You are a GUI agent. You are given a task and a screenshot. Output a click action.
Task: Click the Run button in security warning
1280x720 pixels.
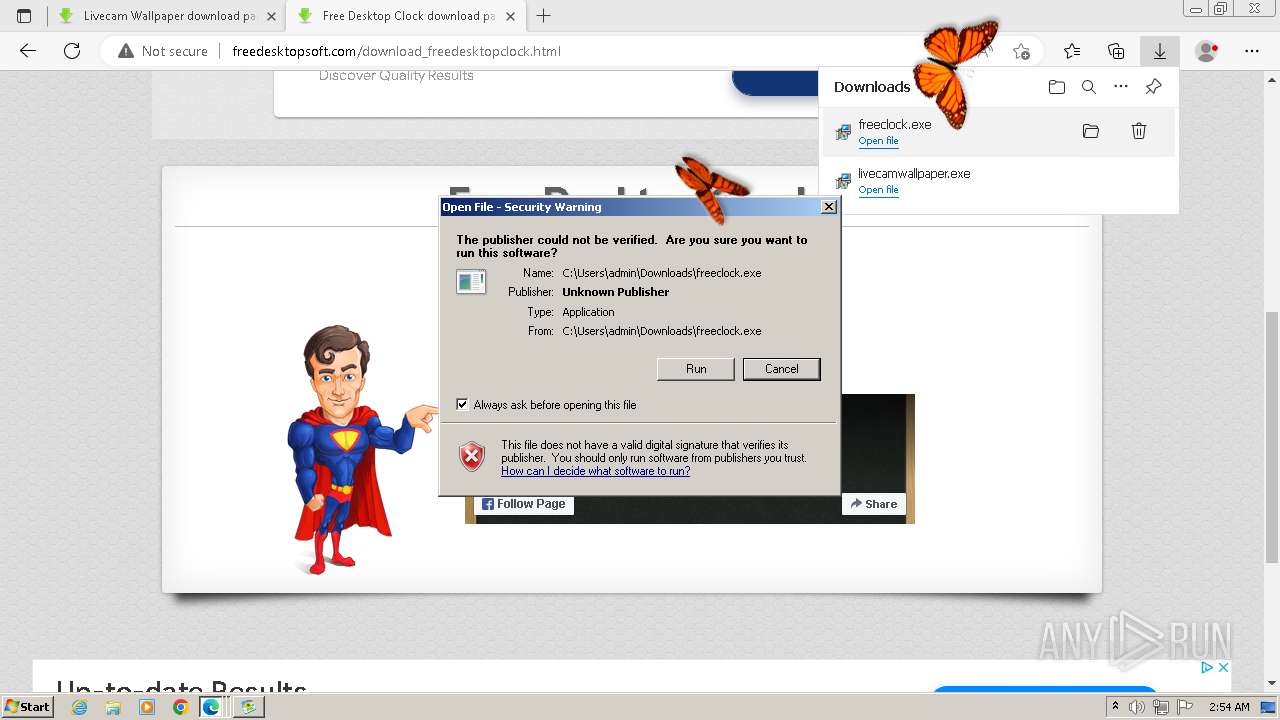coord(696,369)
